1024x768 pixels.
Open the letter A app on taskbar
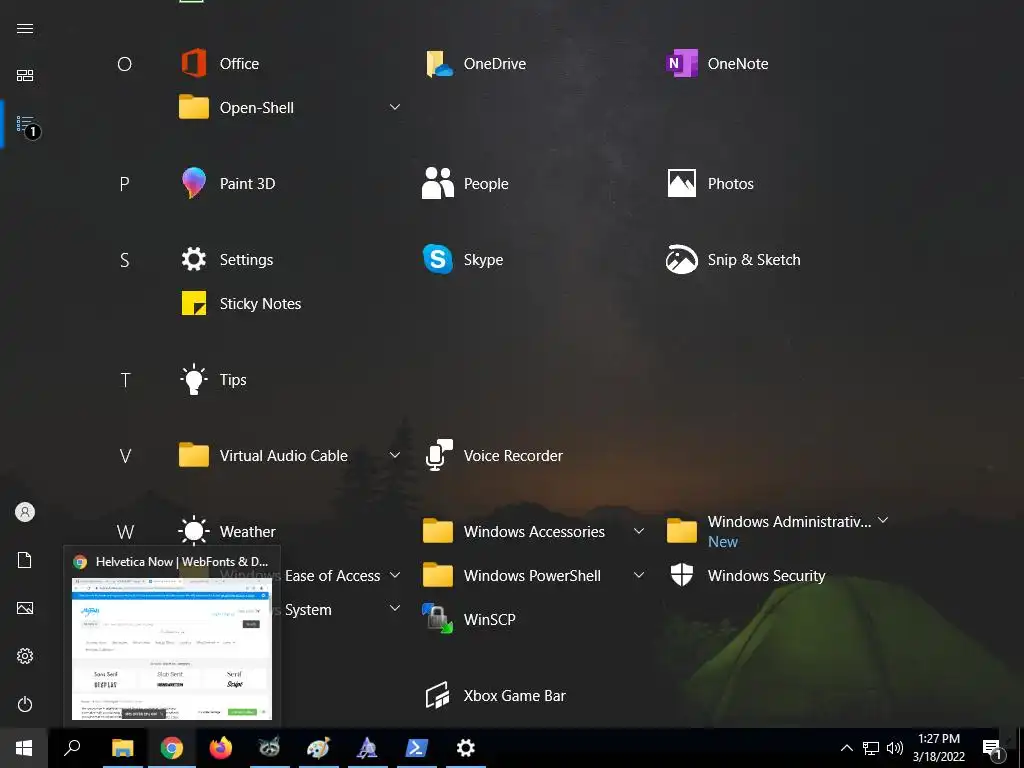tap(367, 748)
